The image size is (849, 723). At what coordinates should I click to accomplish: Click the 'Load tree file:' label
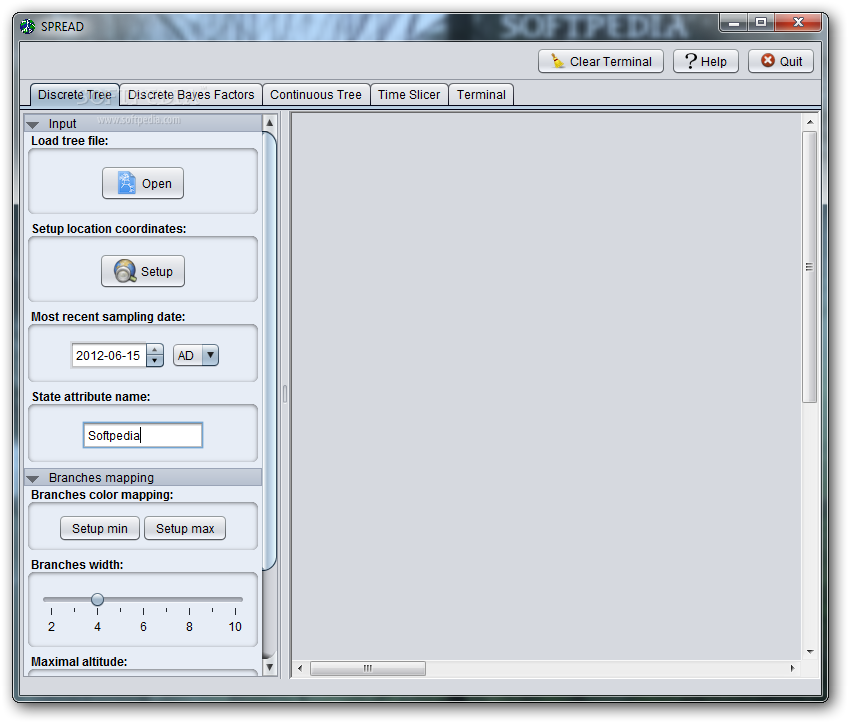point(70,141)
